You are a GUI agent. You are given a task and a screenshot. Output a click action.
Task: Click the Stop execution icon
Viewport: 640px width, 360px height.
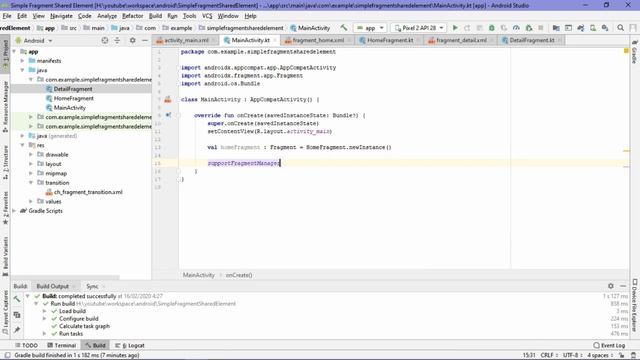[x=541, y=28]
